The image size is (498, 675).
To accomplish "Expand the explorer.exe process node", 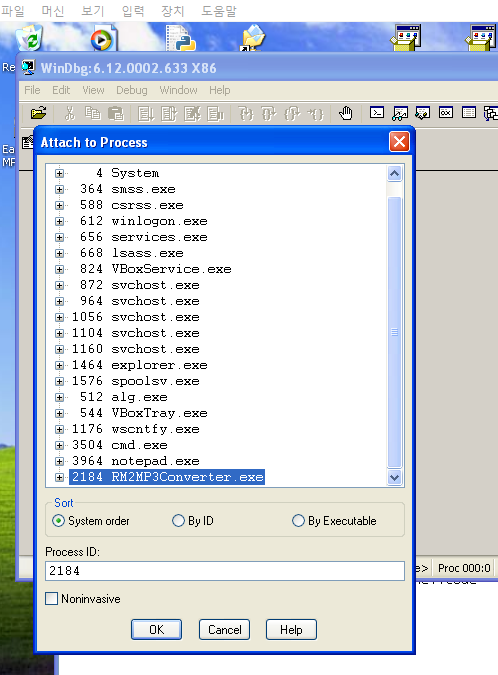I will click(59, 365).
